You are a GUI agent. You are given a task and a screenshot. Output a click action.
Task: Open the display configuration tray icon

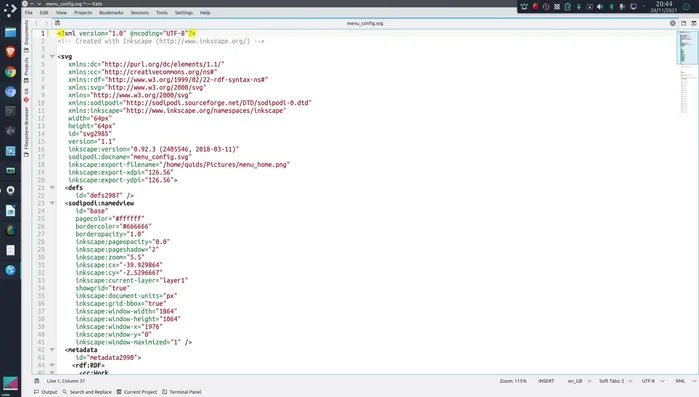tap(633, 7)
